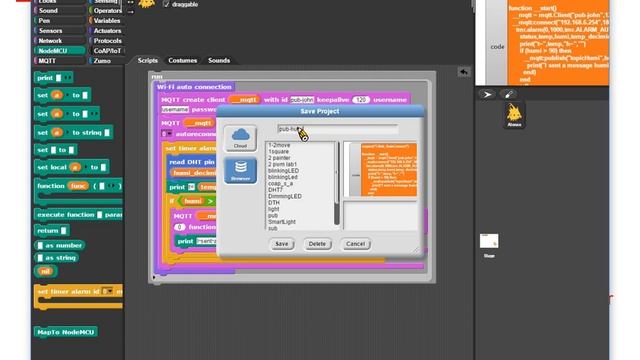Click Save in Save Project dialog
640x360 pixels.
[282, 244]
